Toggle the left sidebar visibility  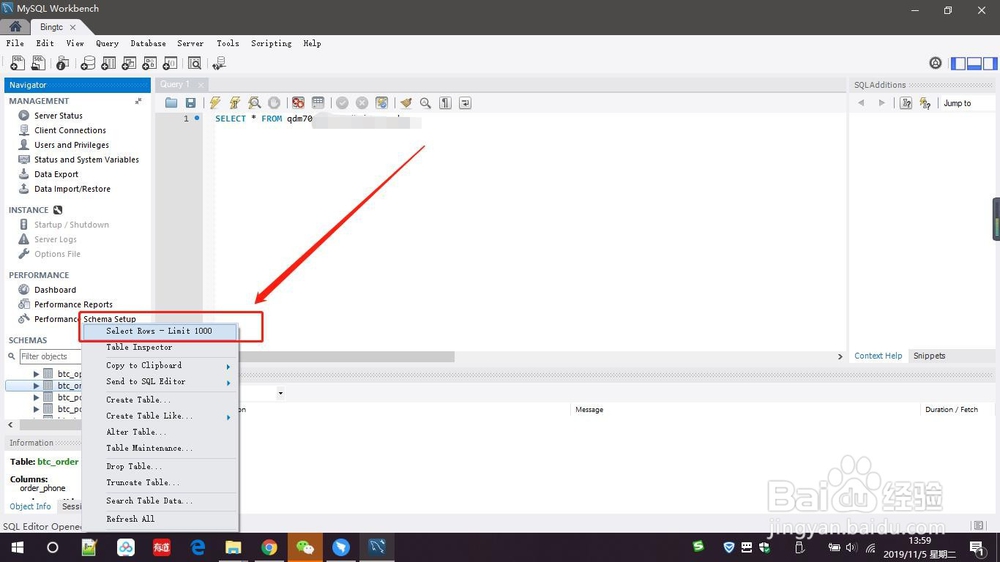(x=958, y=63)
